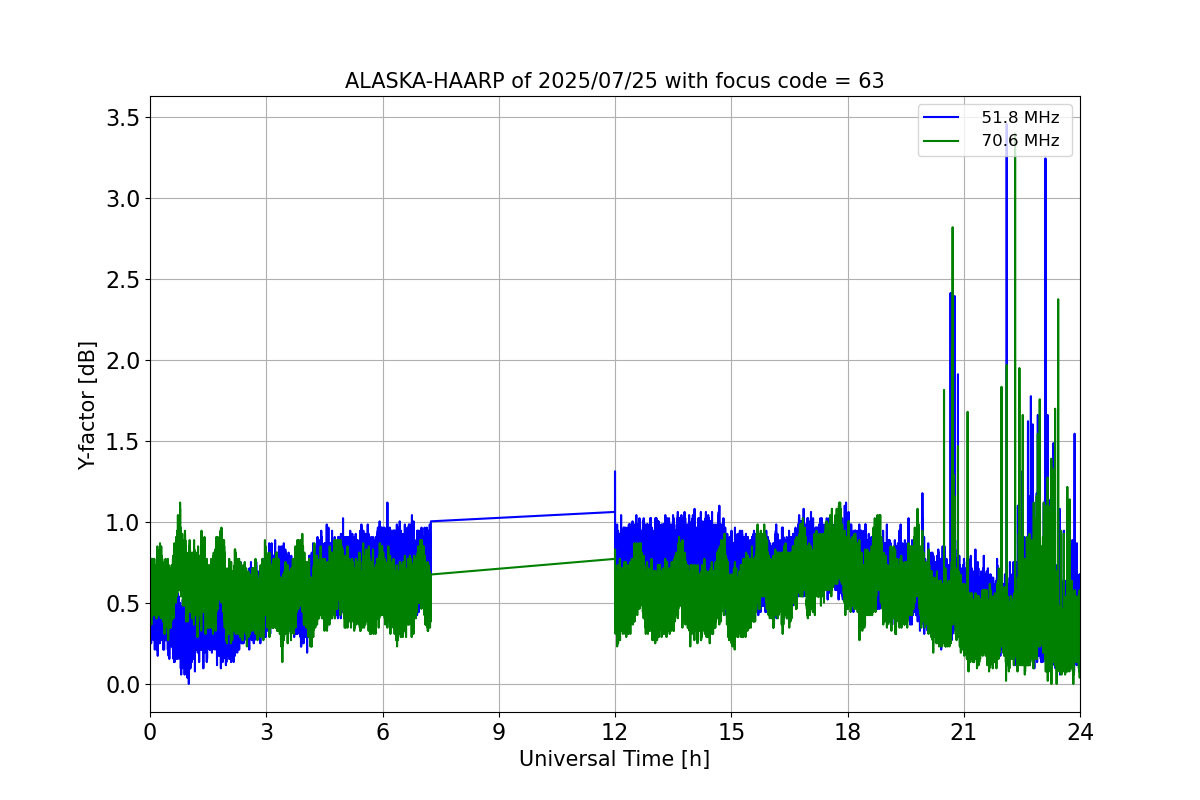Screen dimensions: 1200x800
Task: Click the green line sample in legend
Action: (x=942, y=141)
